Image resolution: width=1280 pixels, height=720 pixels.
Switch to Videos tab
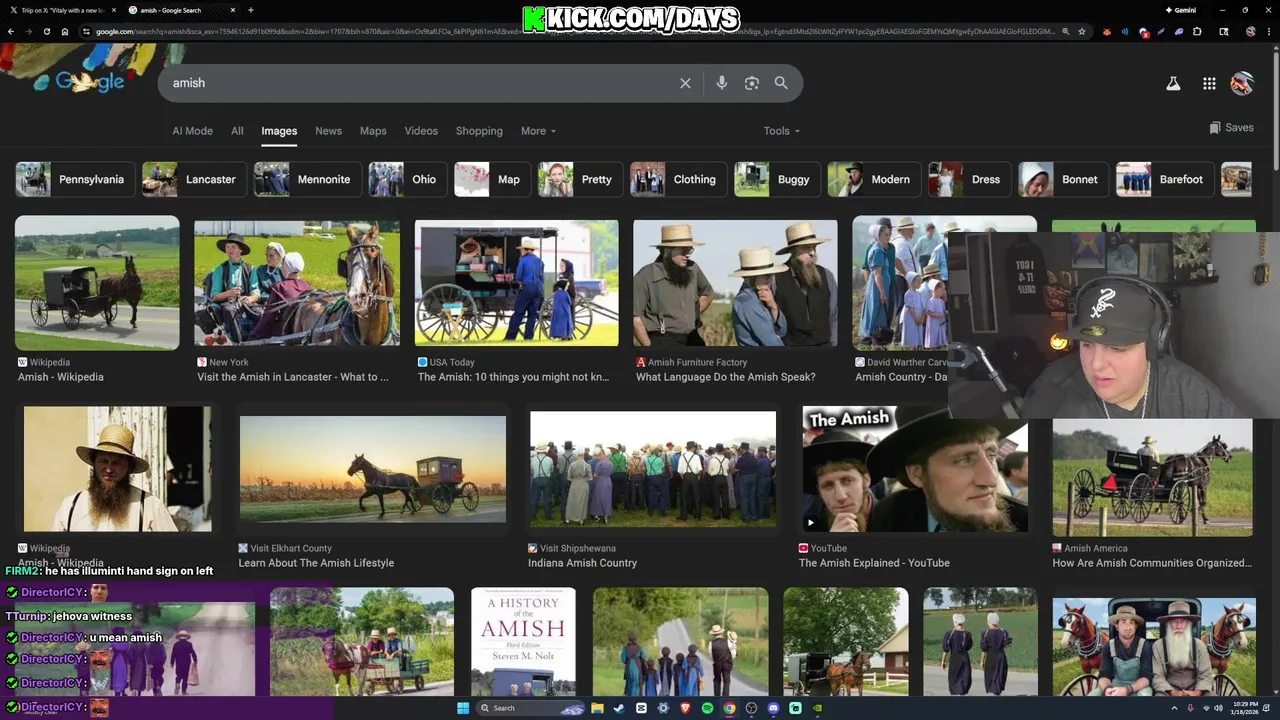pos(421,131)
